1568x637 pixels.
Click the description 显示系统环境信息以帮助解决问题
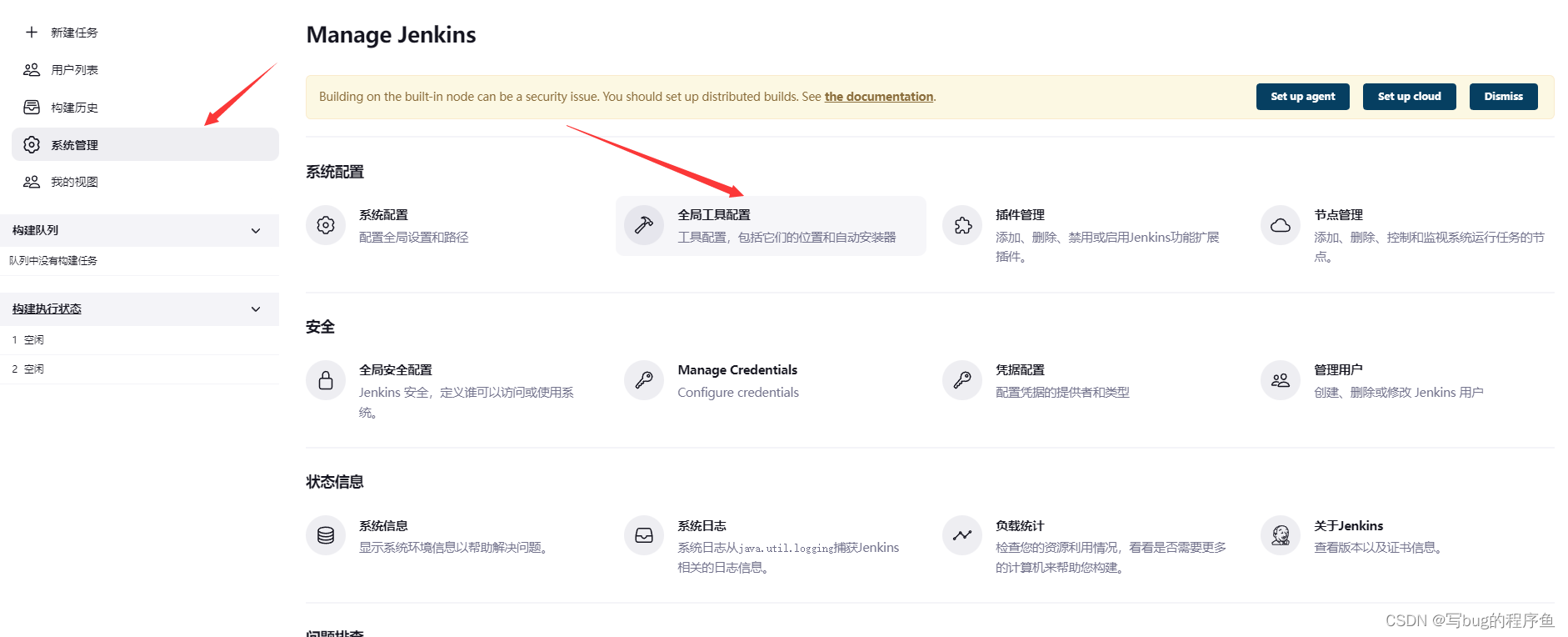click(455, 548)
